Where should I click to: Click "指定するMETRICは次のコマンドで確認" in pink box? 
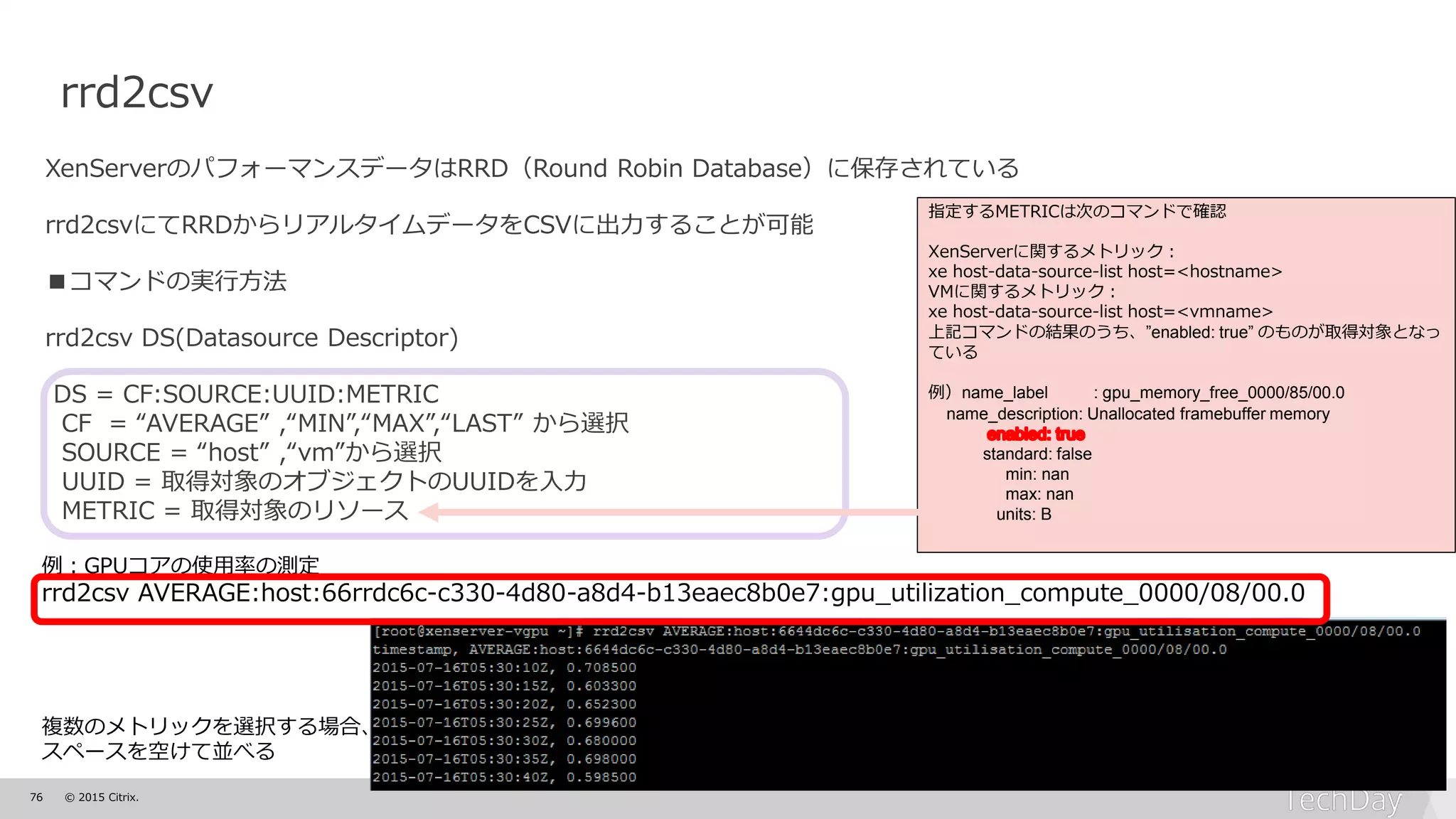(x=1077, y=211)
